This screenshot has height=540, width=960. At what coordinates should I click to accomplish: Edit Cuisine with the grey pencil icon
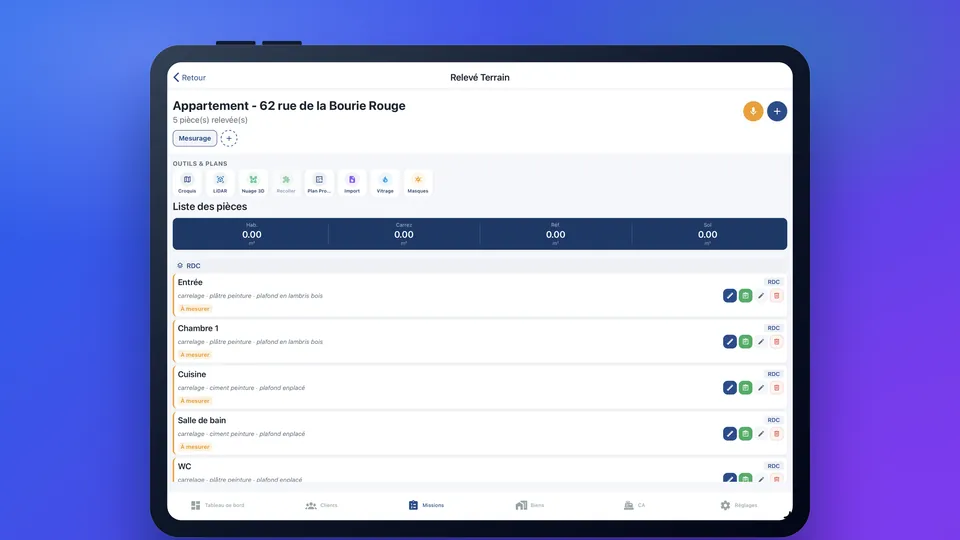point(761,388)
